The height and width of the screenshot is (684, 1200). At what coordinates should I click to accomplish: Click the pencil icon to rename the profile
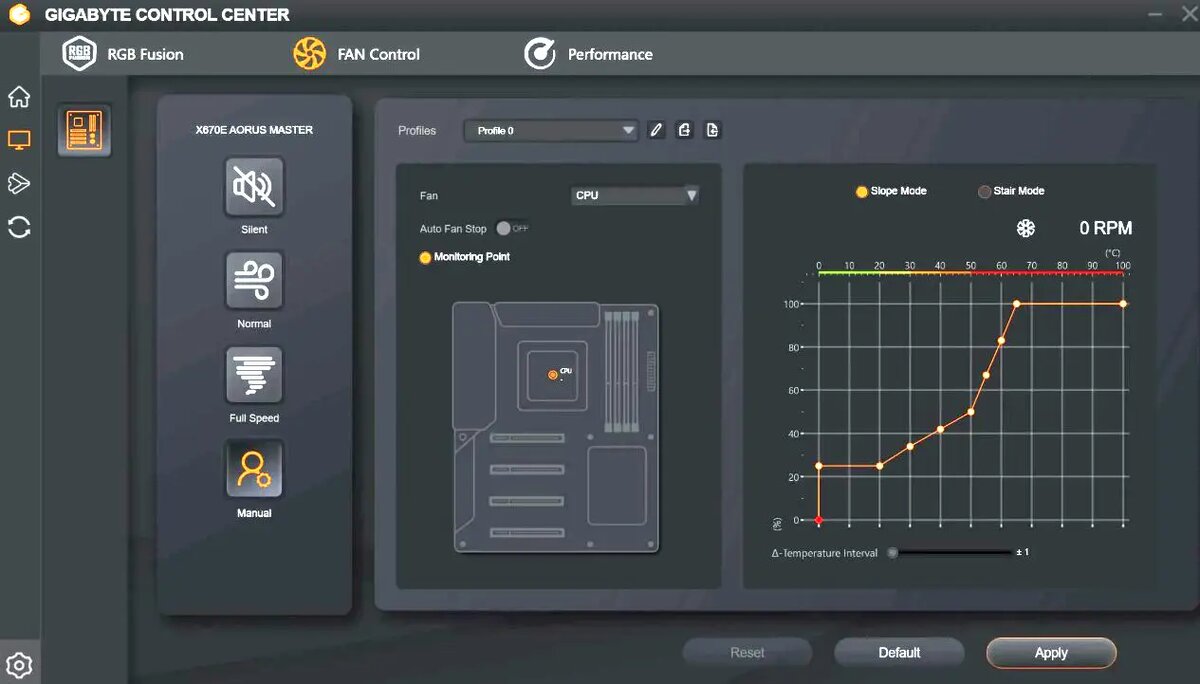click(x=656, y=130)
